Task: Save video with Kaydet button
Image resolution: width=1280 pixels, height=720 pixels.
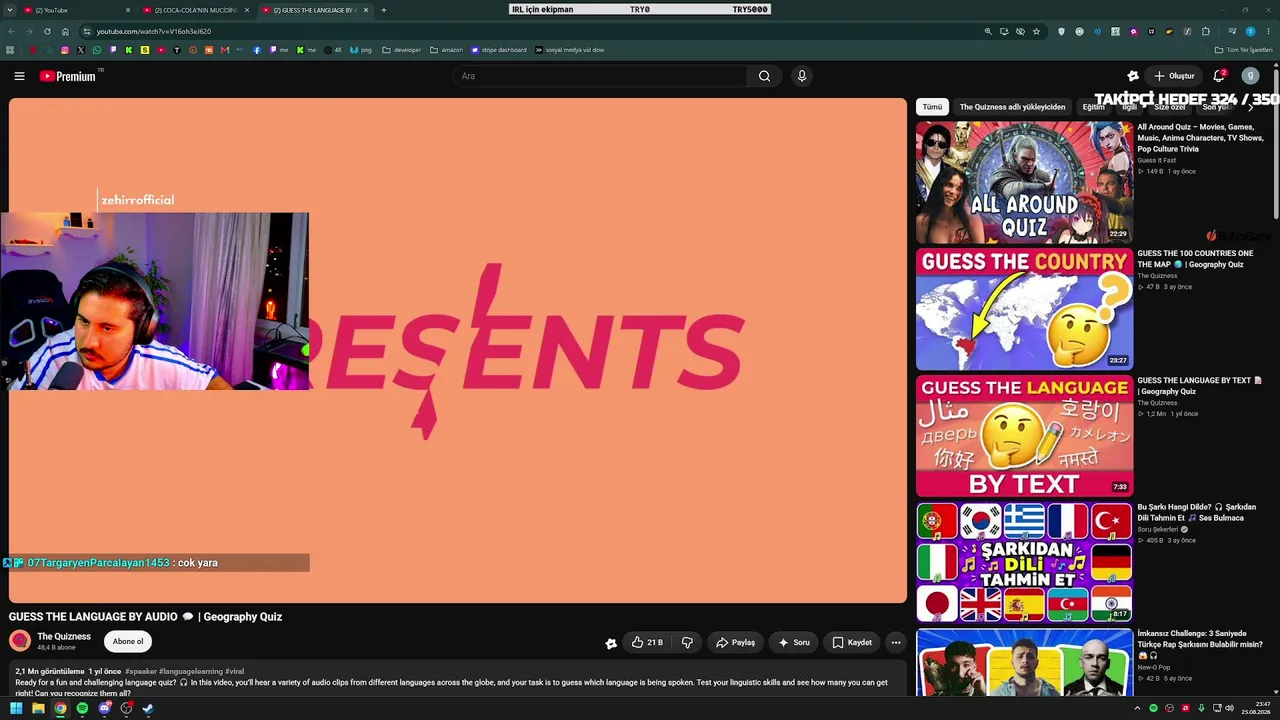Action: pos(852,643)
